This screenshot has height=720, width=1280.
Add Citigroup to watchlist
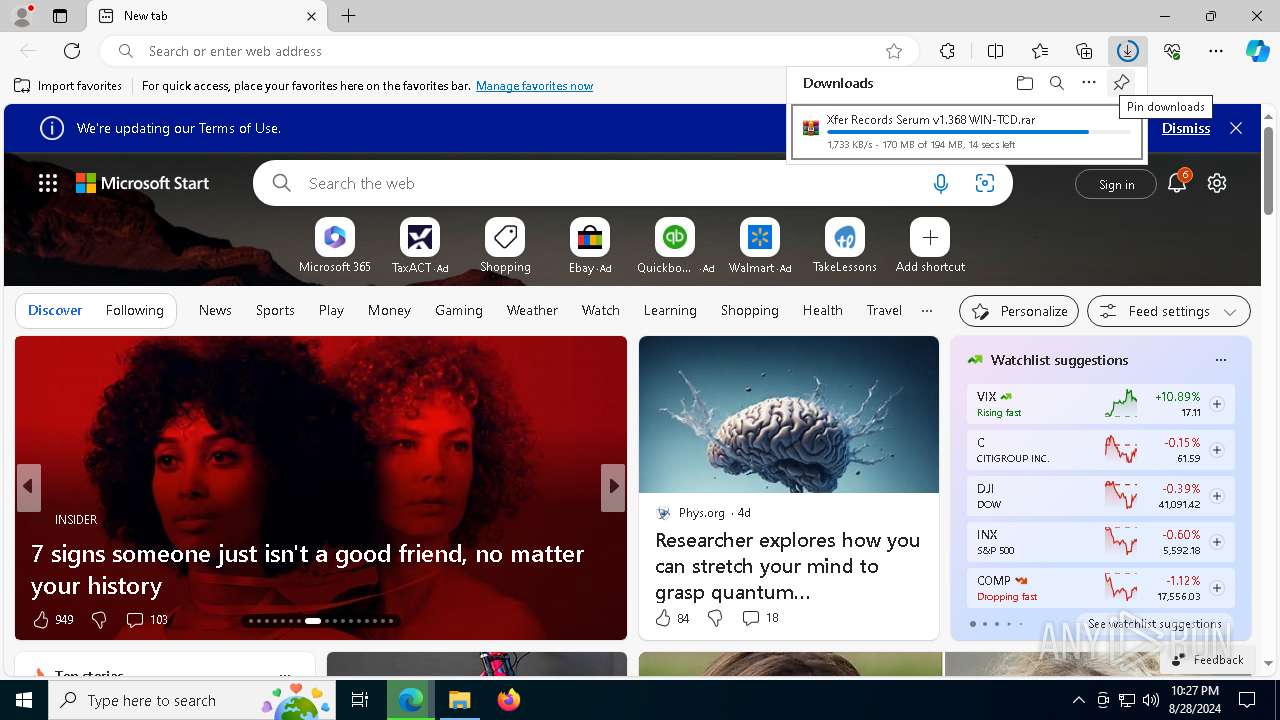tap(1217, 450)
